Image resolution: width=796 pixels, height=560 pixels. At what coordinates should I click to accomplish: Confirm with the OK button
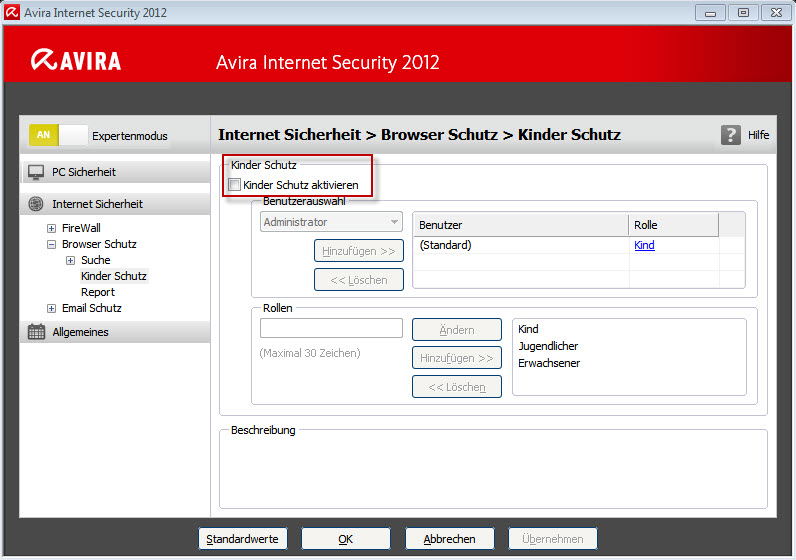click(x=346, y=539)
